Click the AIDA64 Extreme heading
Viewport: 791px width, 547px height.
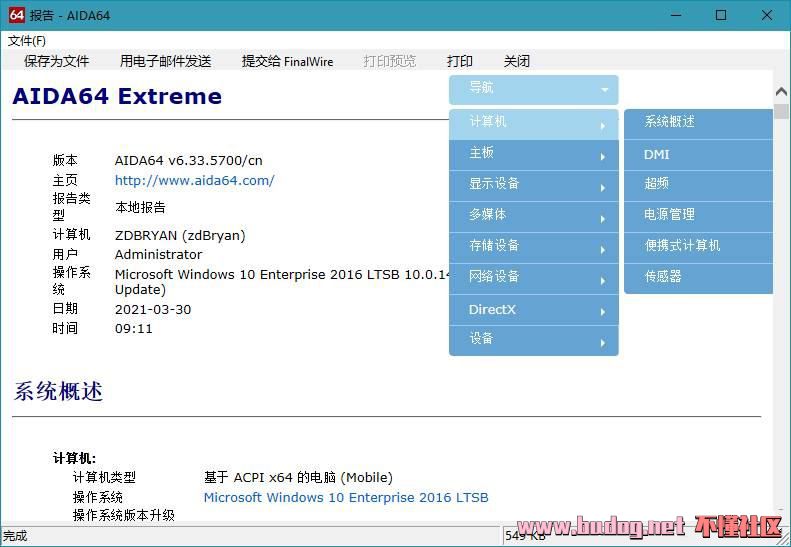[x=117, y=96]
